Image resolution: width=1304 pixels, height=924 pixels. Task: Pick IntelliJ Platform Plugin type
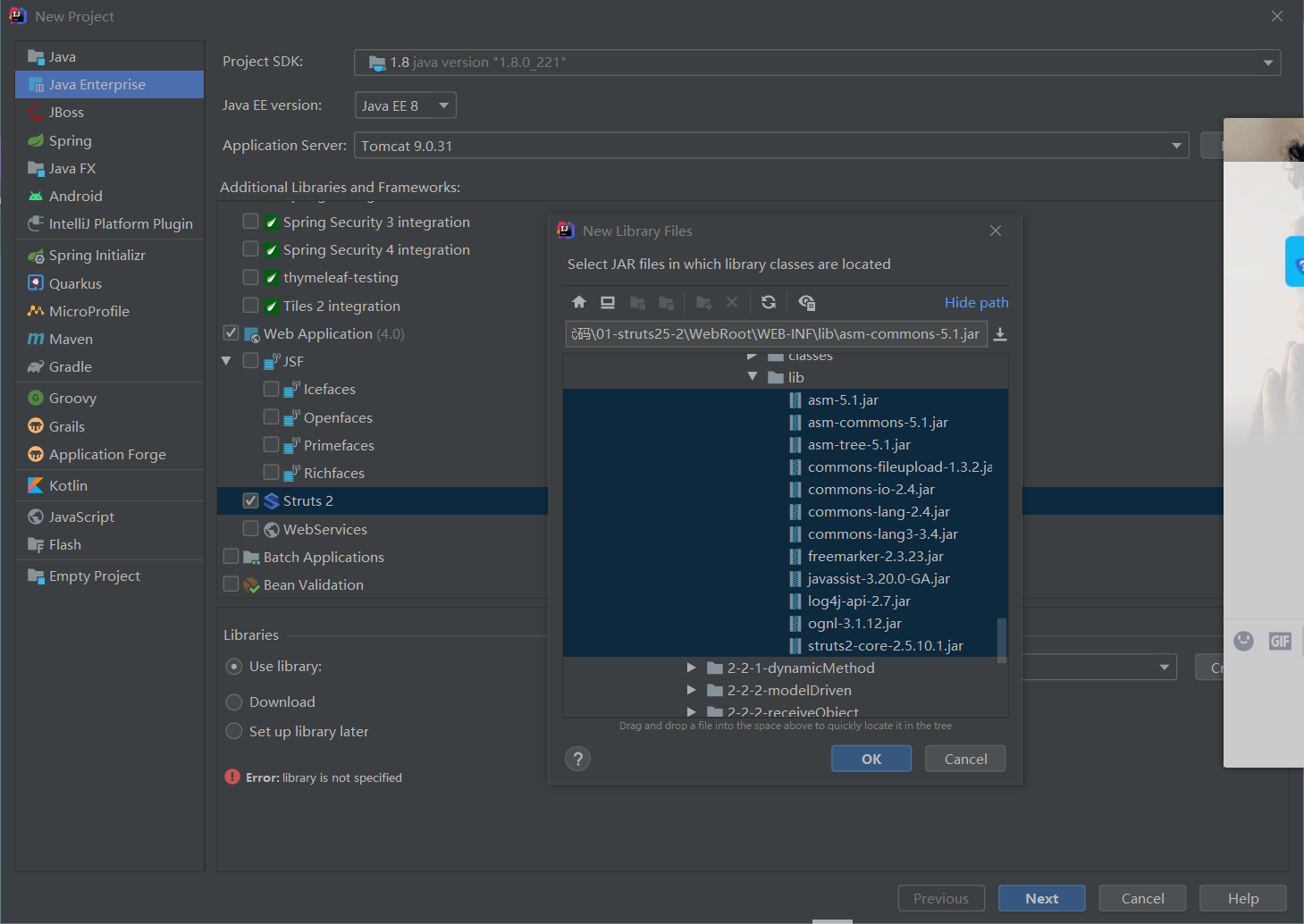coord(109,223)
